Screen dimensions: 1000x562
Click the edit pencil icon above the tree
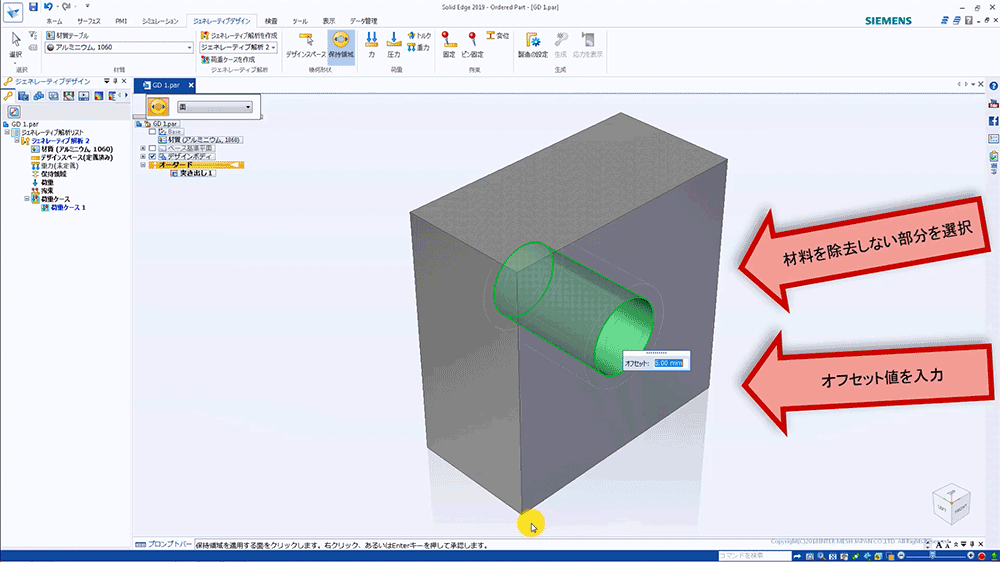[x=13, y=112]
